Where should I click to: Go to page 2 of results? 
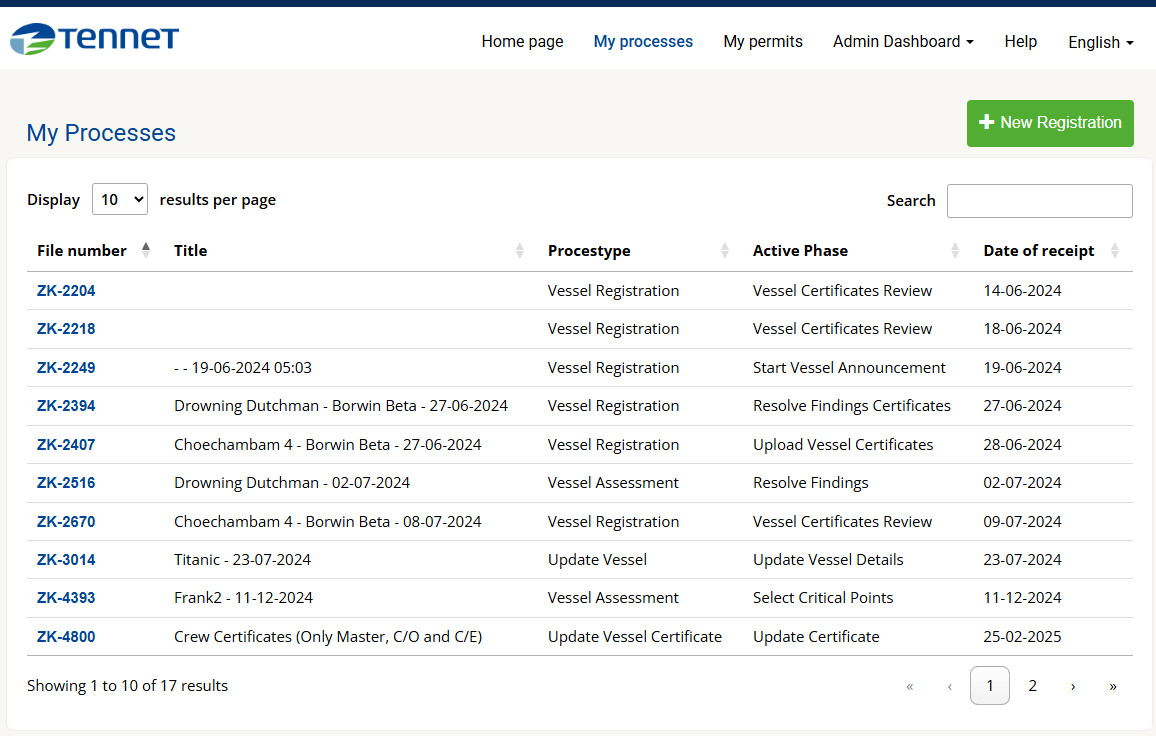coord(1032,686)
